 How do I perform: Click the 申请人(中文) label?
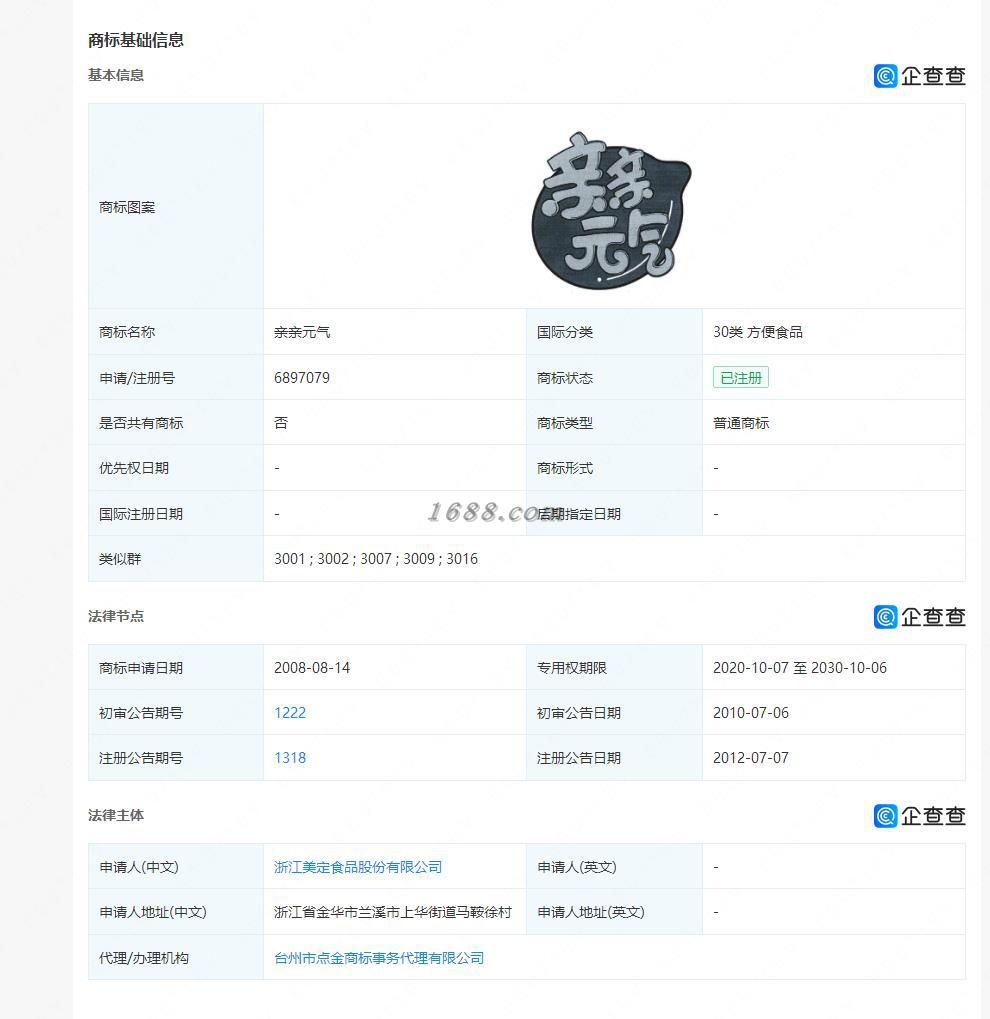coord(138,867)
